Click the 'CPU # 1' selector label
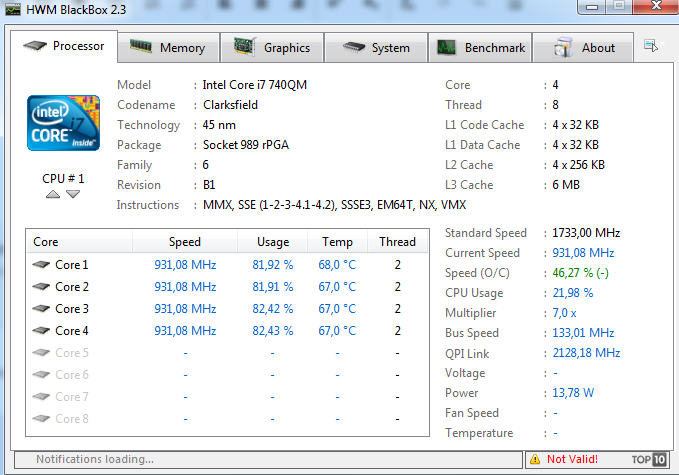This screenshot has width=679, height=475. pos(63,178)
